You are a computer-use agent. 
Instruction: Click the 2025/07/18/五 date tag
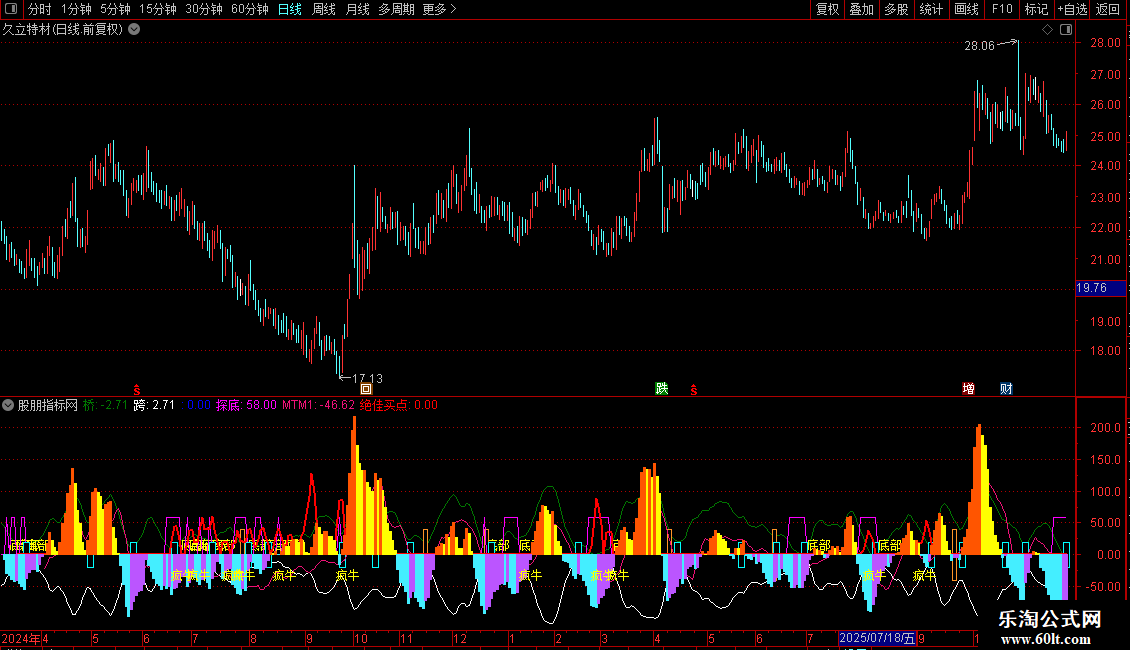point(877,638)
